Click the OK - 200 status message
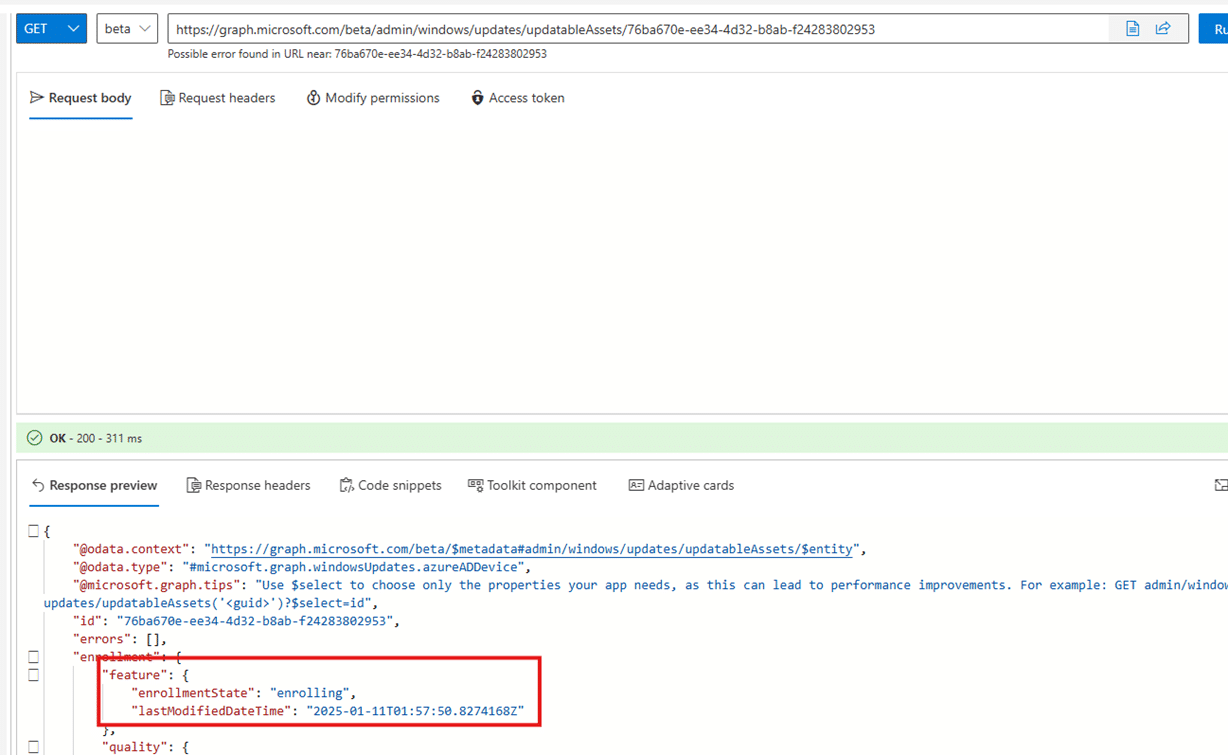 pos(95,438)
